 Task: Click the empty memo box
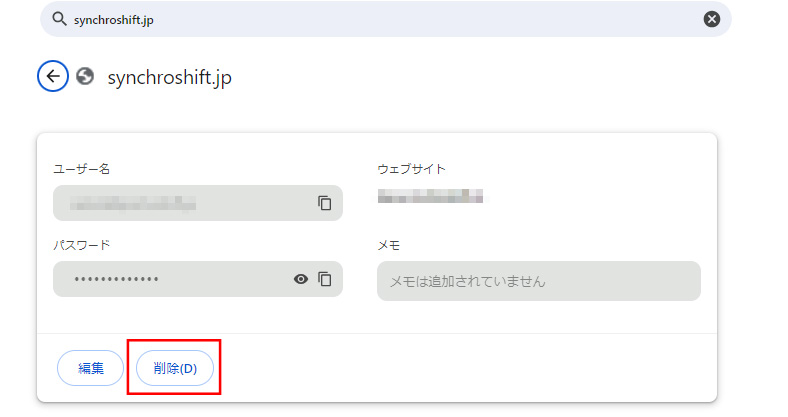tap(539, 281)
